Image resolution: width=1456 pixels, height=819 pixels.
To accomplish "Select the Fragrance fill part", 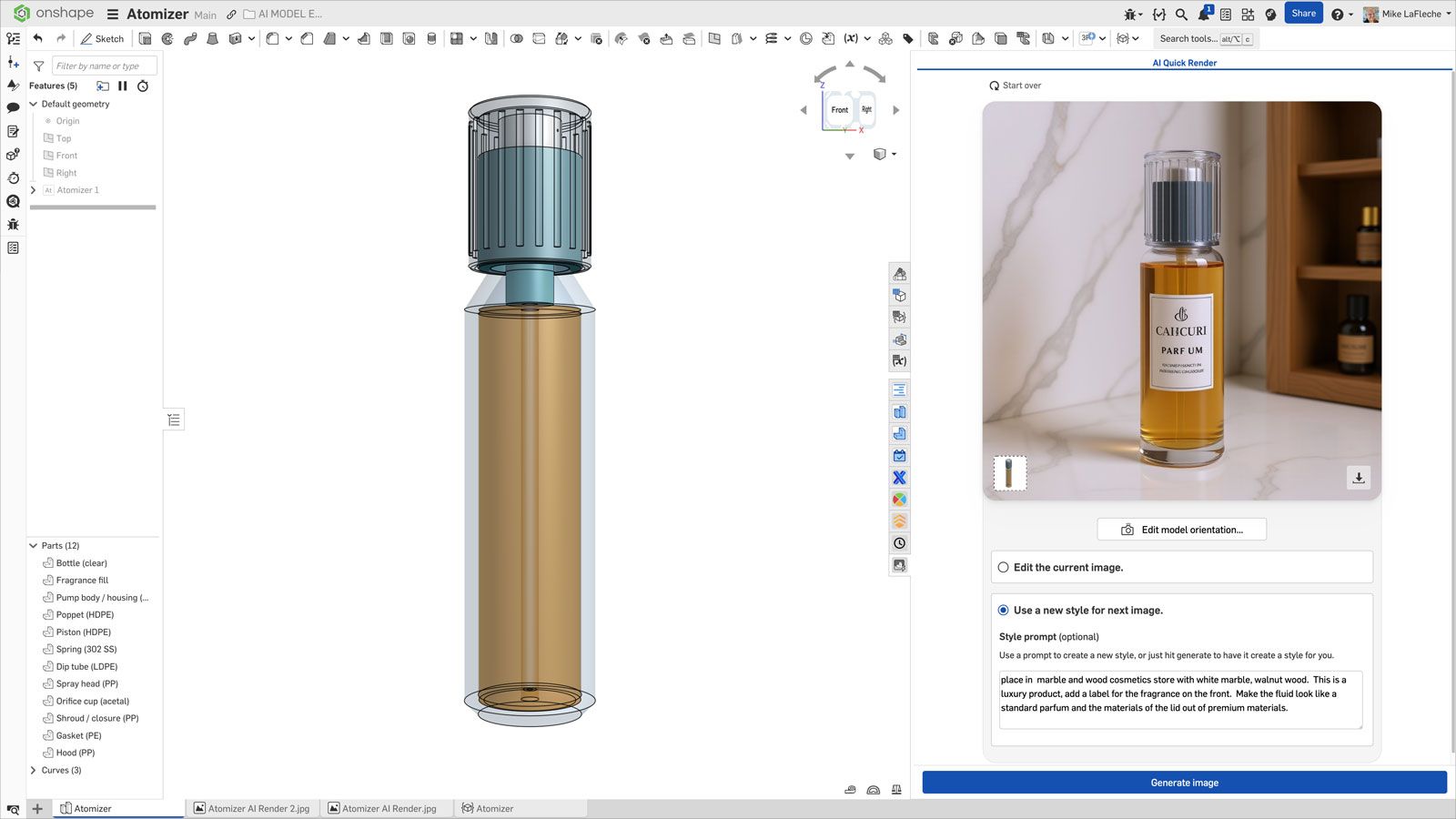I will [82, 581].
